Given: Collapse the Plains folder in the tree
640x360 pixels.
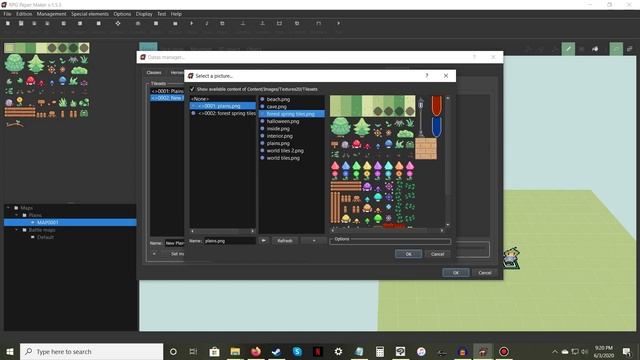Looking at the screenshot, I should (16, 215).
